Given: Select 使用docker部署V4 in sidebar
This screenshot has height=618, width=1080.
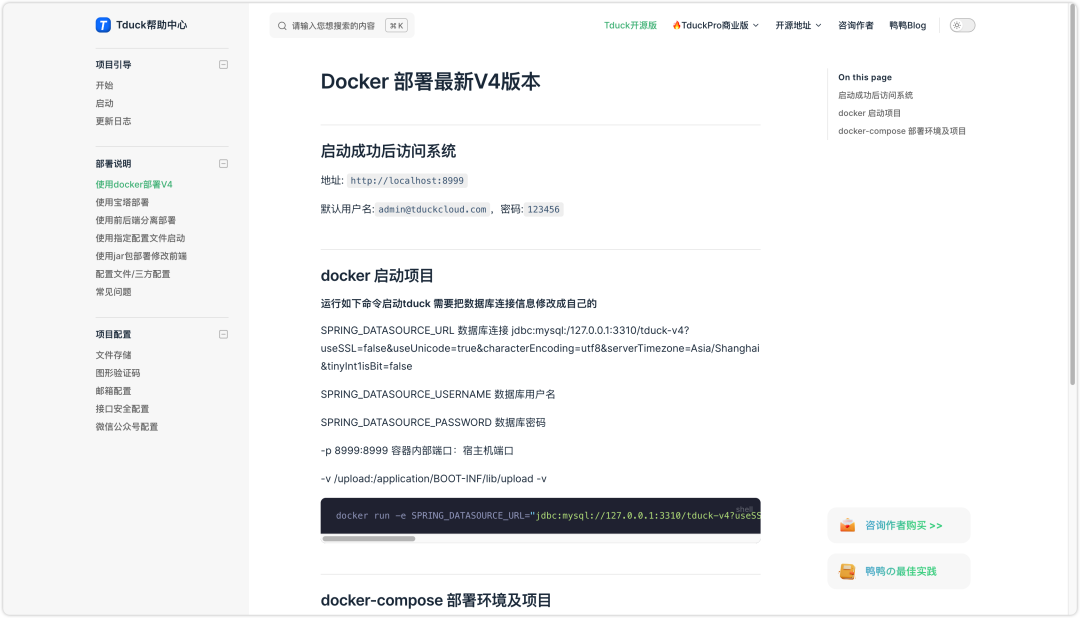Looking at the screenshot, I should (x=134, y=185).
